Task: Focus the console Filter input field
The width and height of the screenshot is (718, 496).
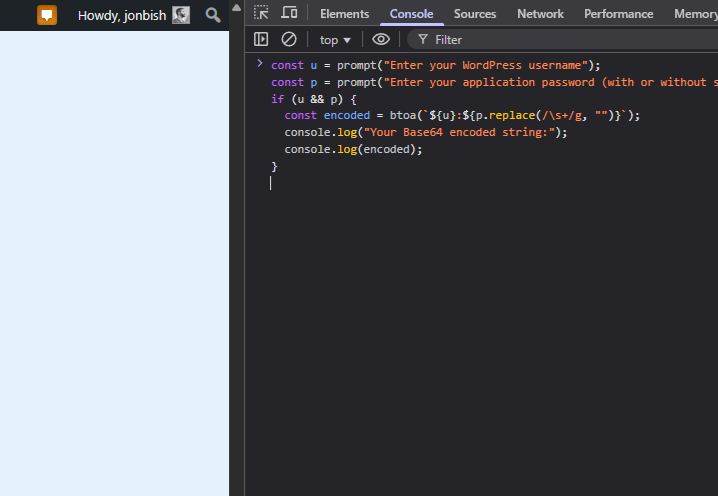Action: (x=563, y=40)
